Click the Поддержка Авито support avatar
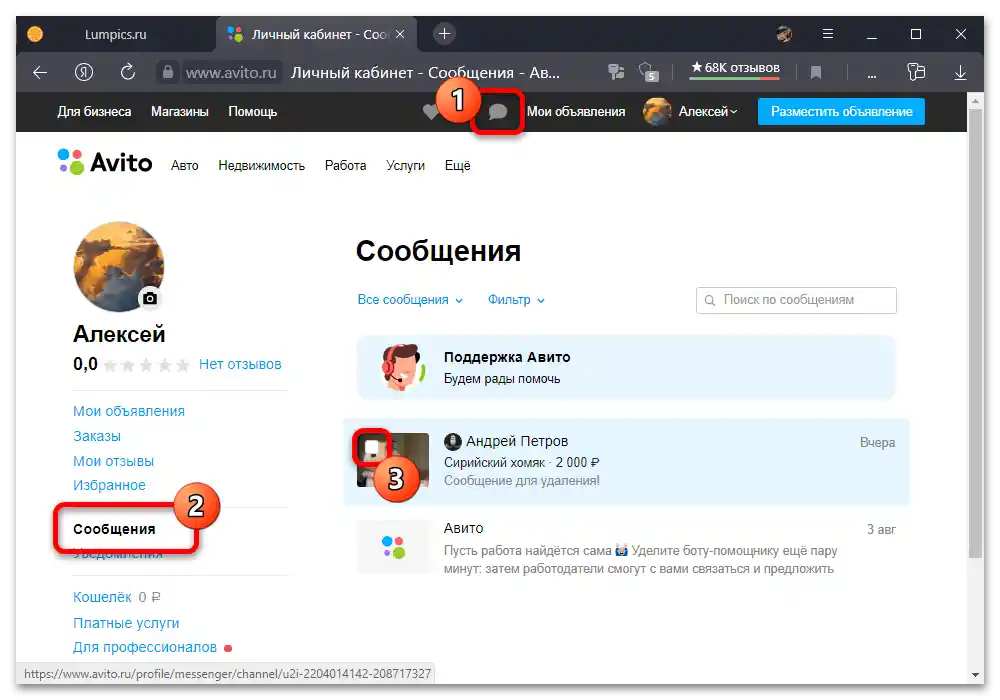Image resolution: width=1000 pixels, height=700 pixels. click(402, 367)
